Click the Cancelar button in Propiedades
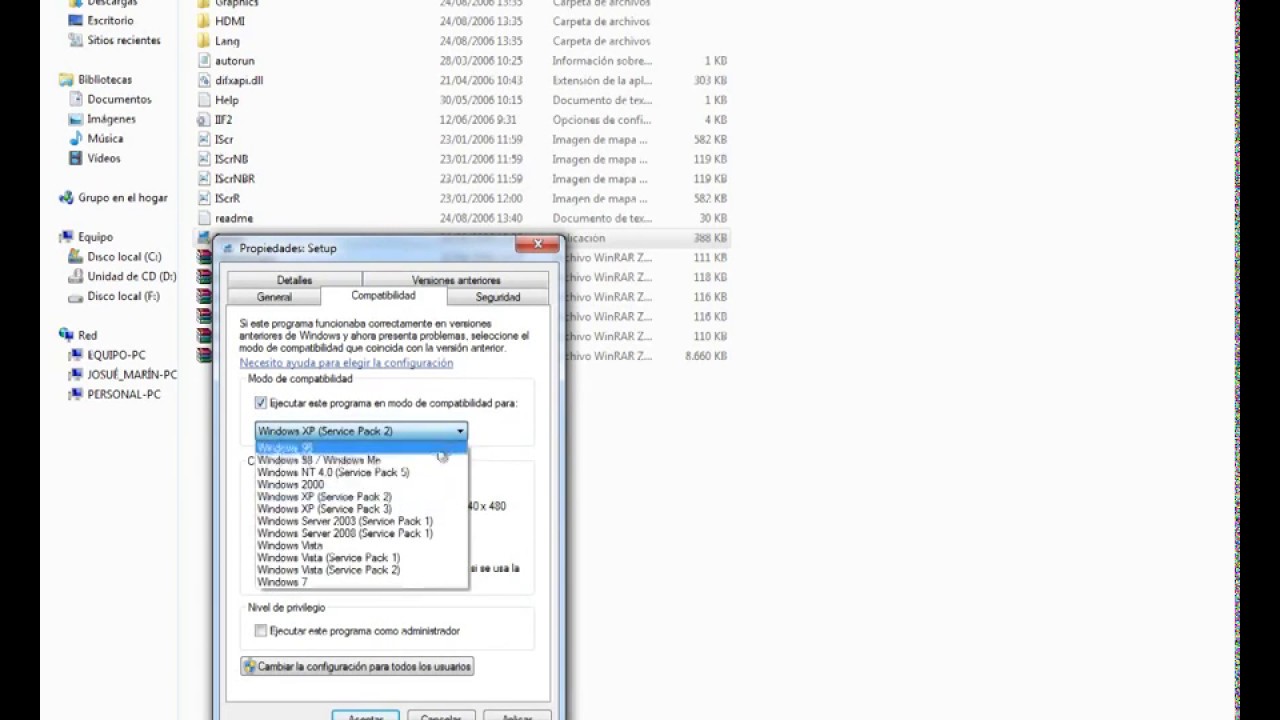 pos(441,716)
